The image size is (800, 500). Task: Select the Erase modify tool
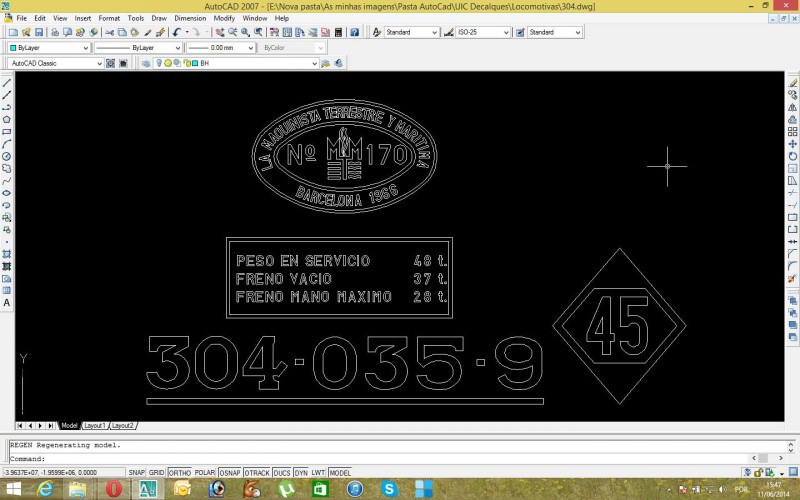point(792,83)
